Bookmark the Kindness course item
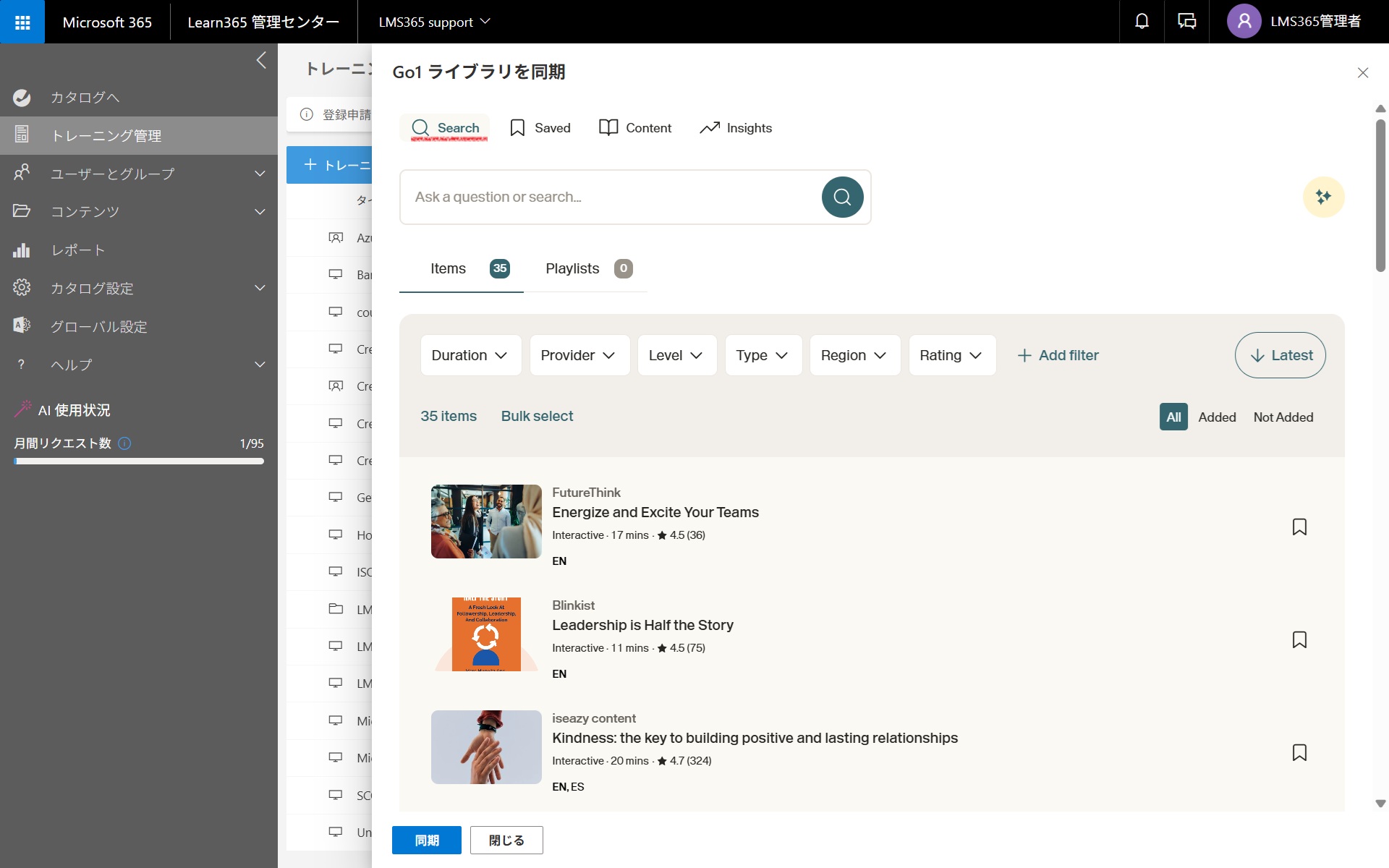The image size is (1389, 868). [x=1299, y=752]
